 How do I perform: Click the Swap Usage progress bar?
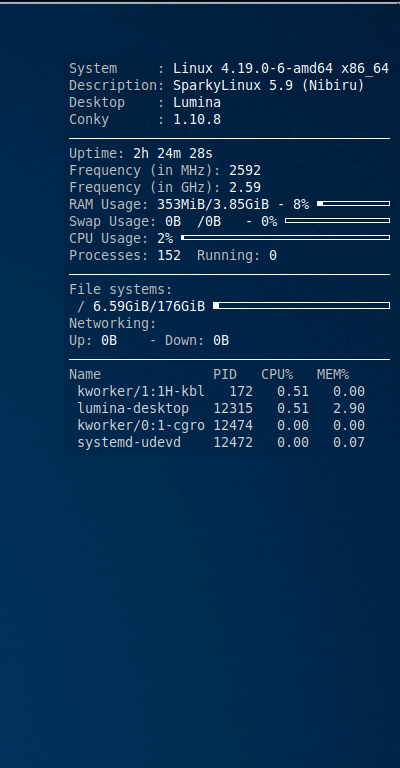pyautogui.click(x=337, y=220)
